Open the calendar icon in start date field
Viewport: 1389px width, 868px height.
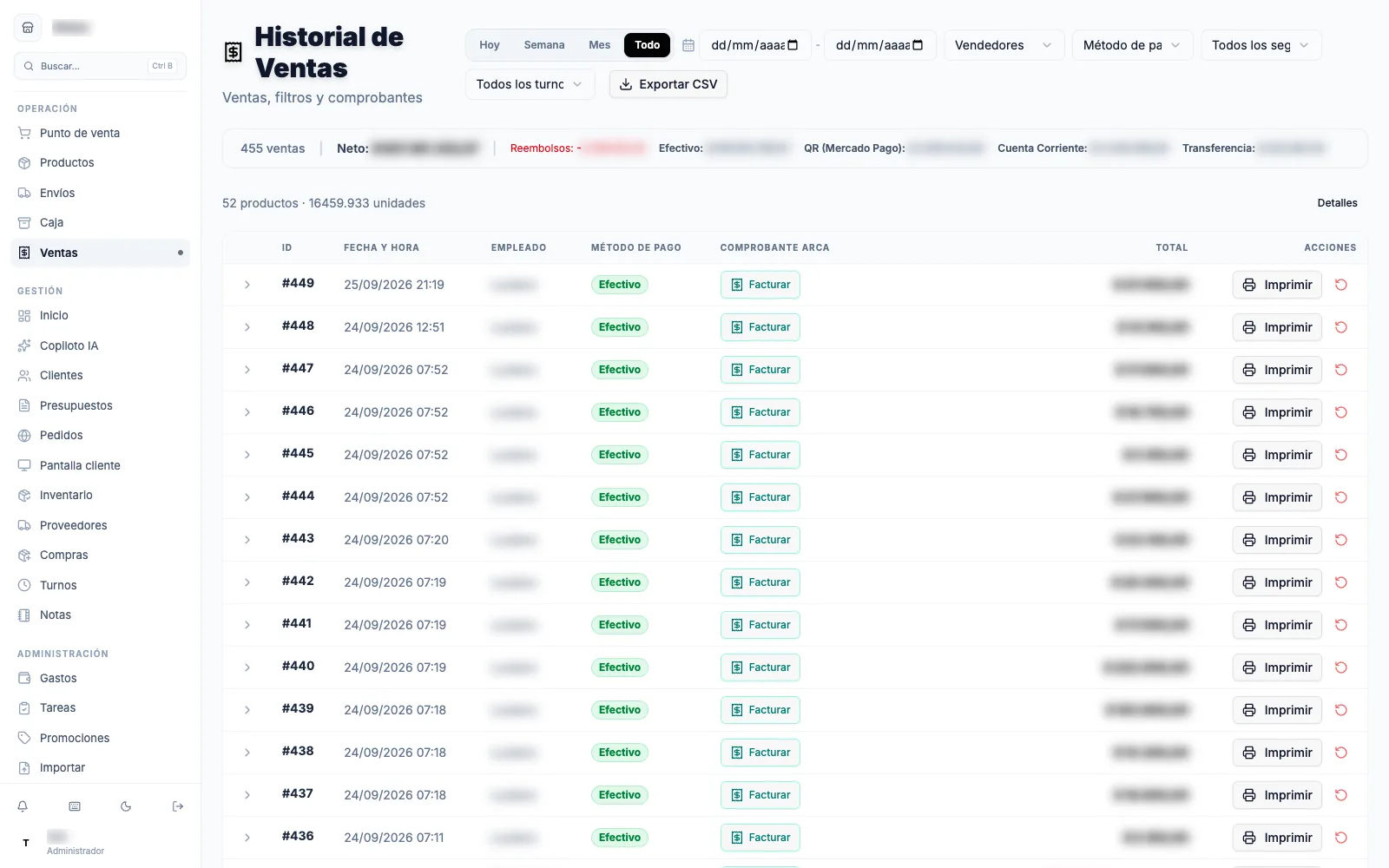[x=793, y=45]
